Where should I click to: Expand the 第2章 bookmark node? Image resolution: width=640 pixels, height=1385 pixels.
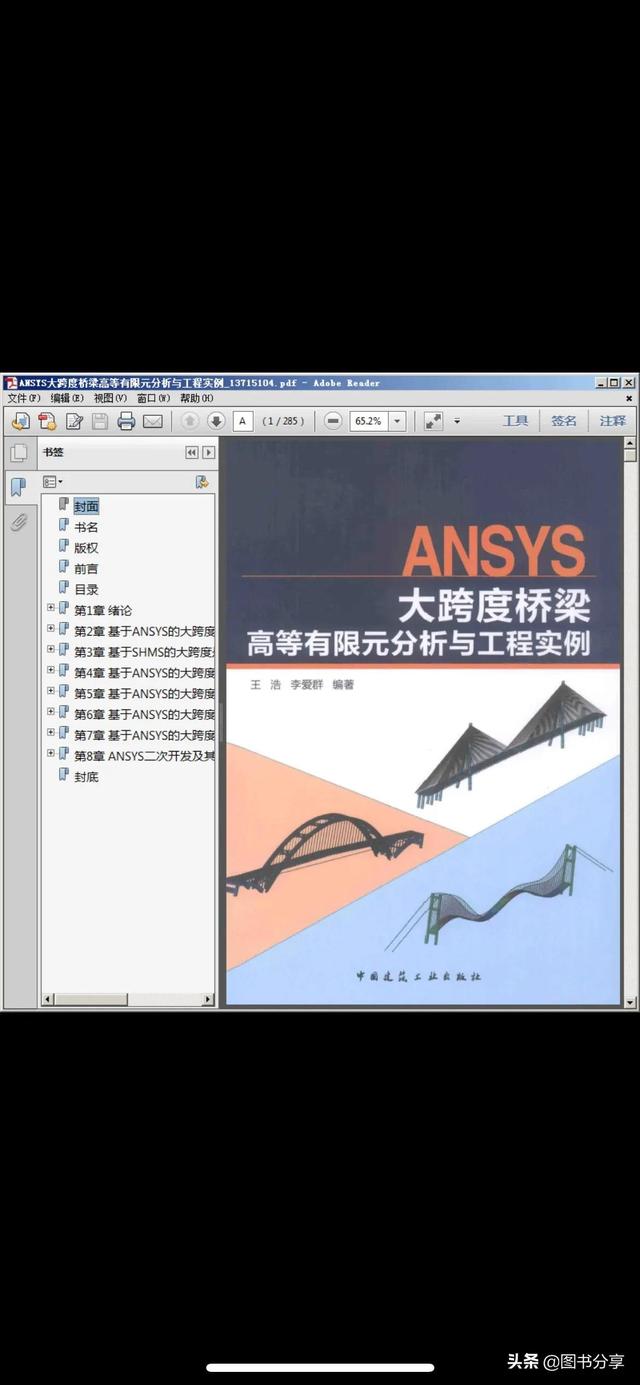tap(51, 629)
